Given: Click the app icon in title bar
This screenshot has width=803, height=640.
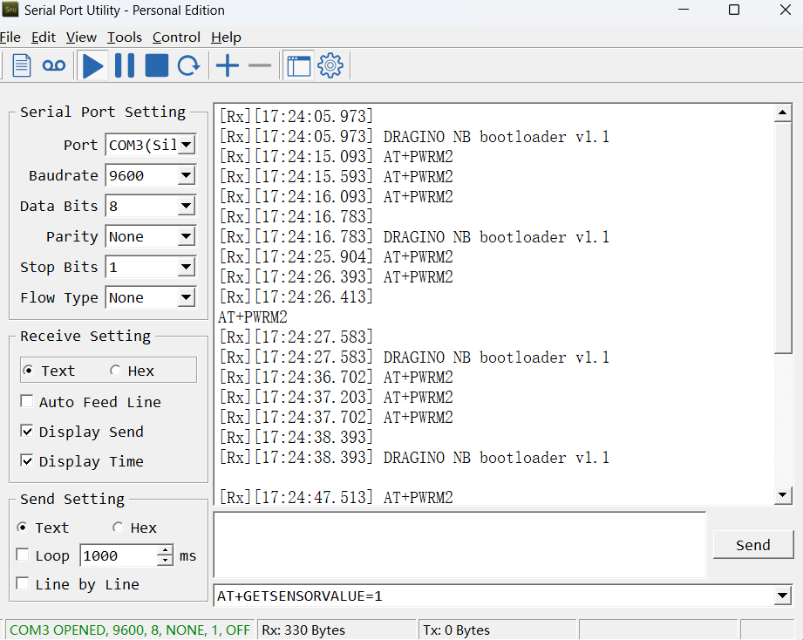Looking at the screenshot, I should pyautogui.click(x=10, y=10).
